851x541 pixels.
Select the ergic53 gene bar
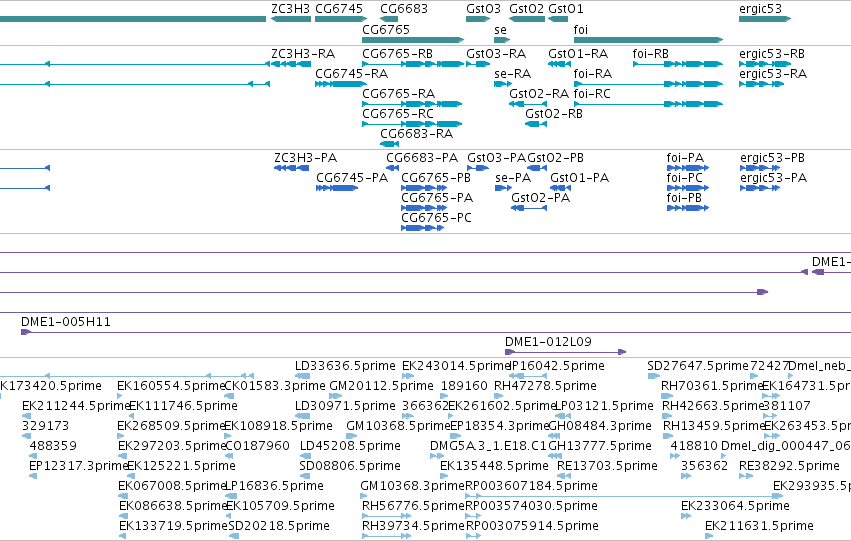(x=765, y=19)
